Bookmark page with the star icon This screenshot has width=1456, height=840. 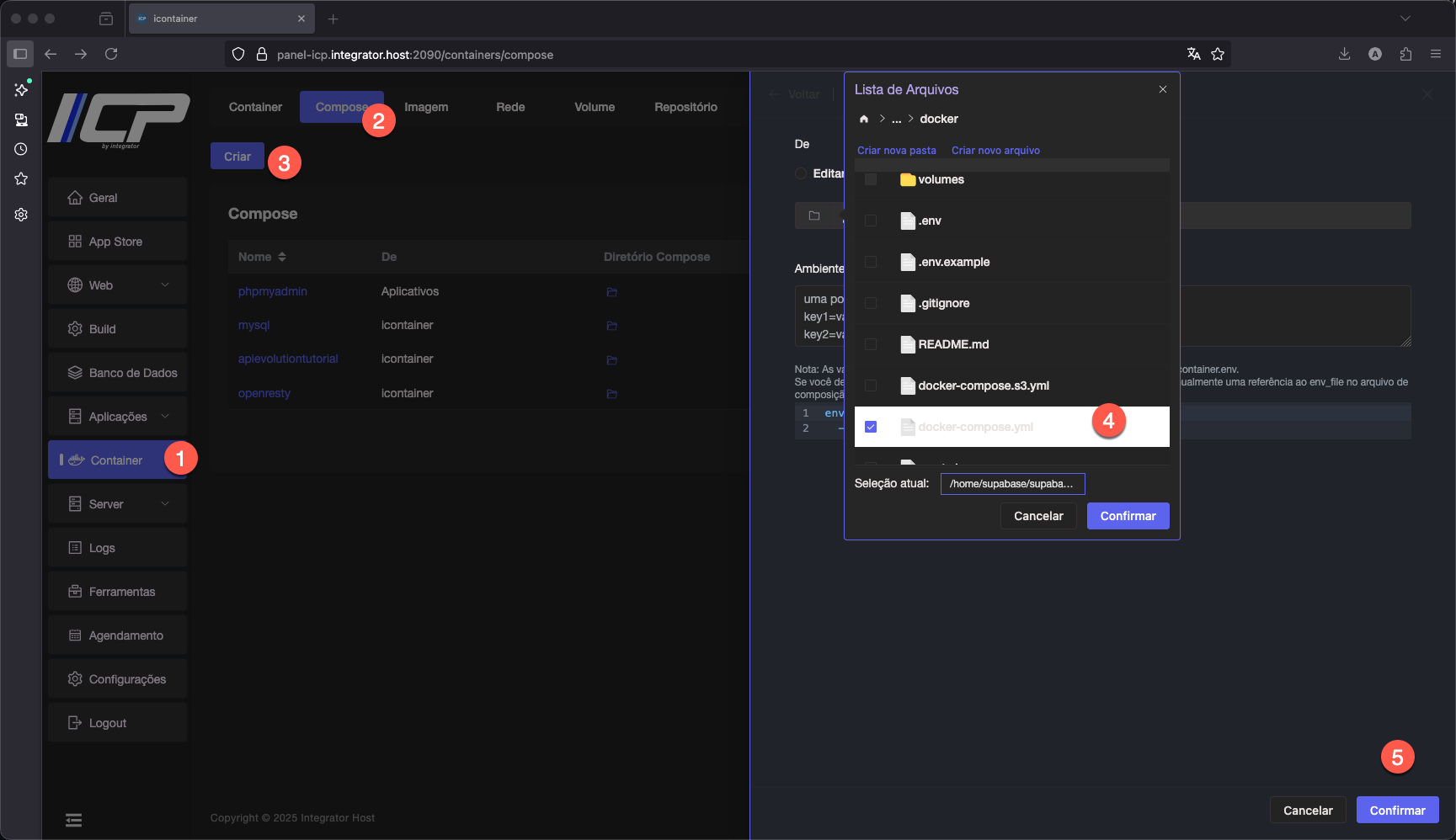(1218, 54)
